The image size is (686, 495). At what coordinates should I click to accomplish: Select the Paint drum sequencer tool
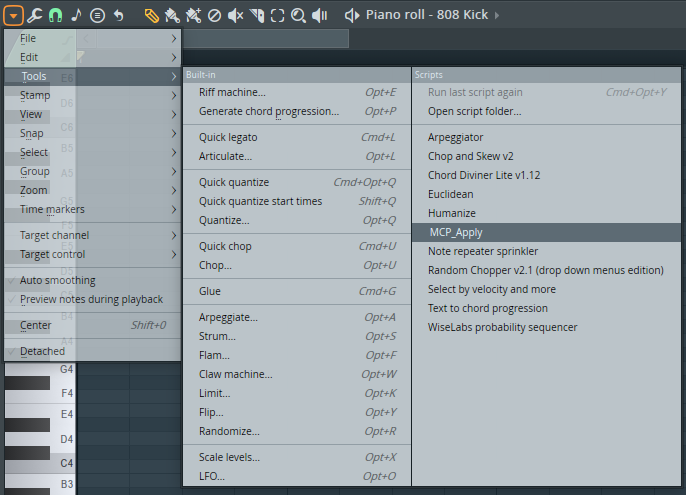point(193,16)
